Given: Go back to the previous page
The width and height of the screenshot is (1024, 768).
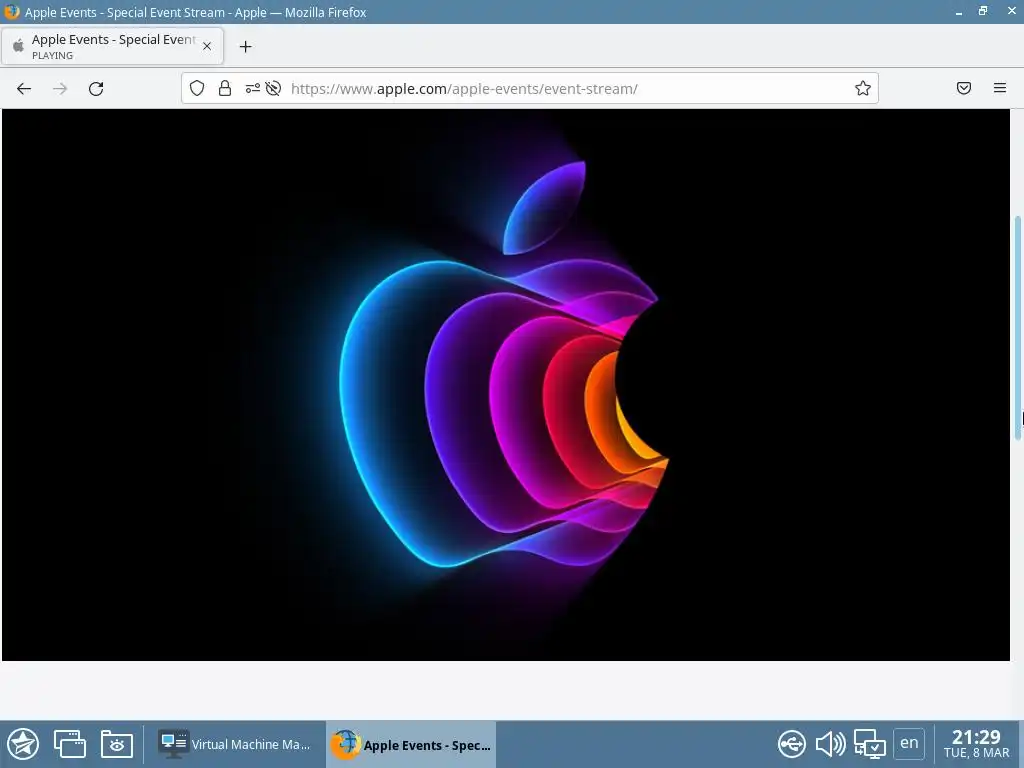Looking at the screenshot, I should [24, 89].
